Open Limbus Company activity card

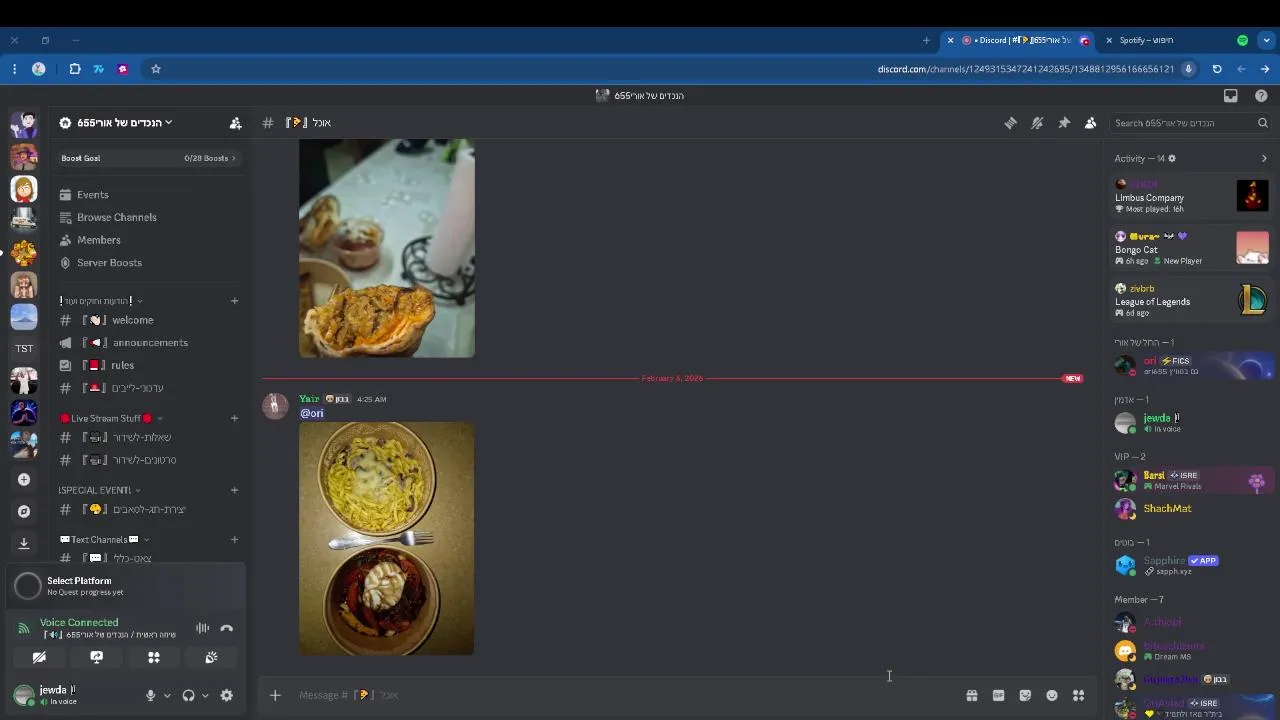tap(1191, 195)
